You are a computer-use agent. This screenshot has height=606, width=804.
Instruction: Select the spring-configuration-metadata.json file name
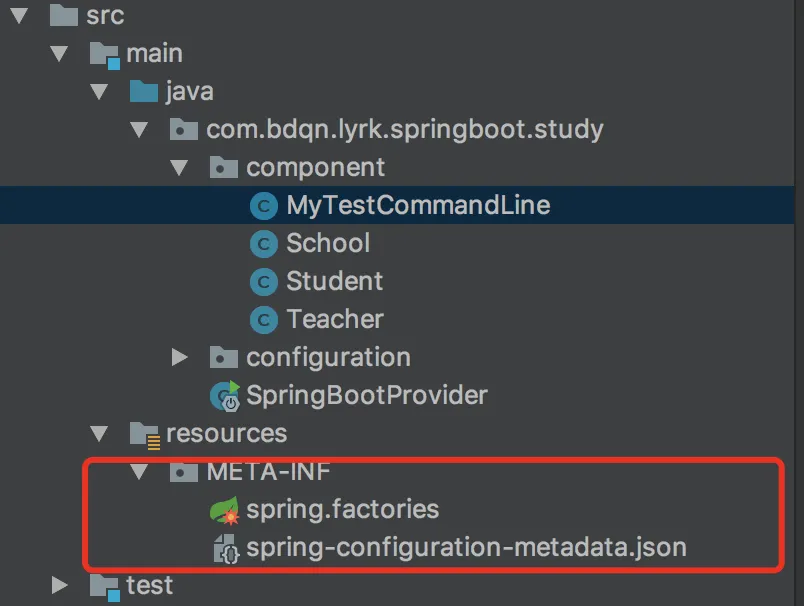tap(466, 548)
